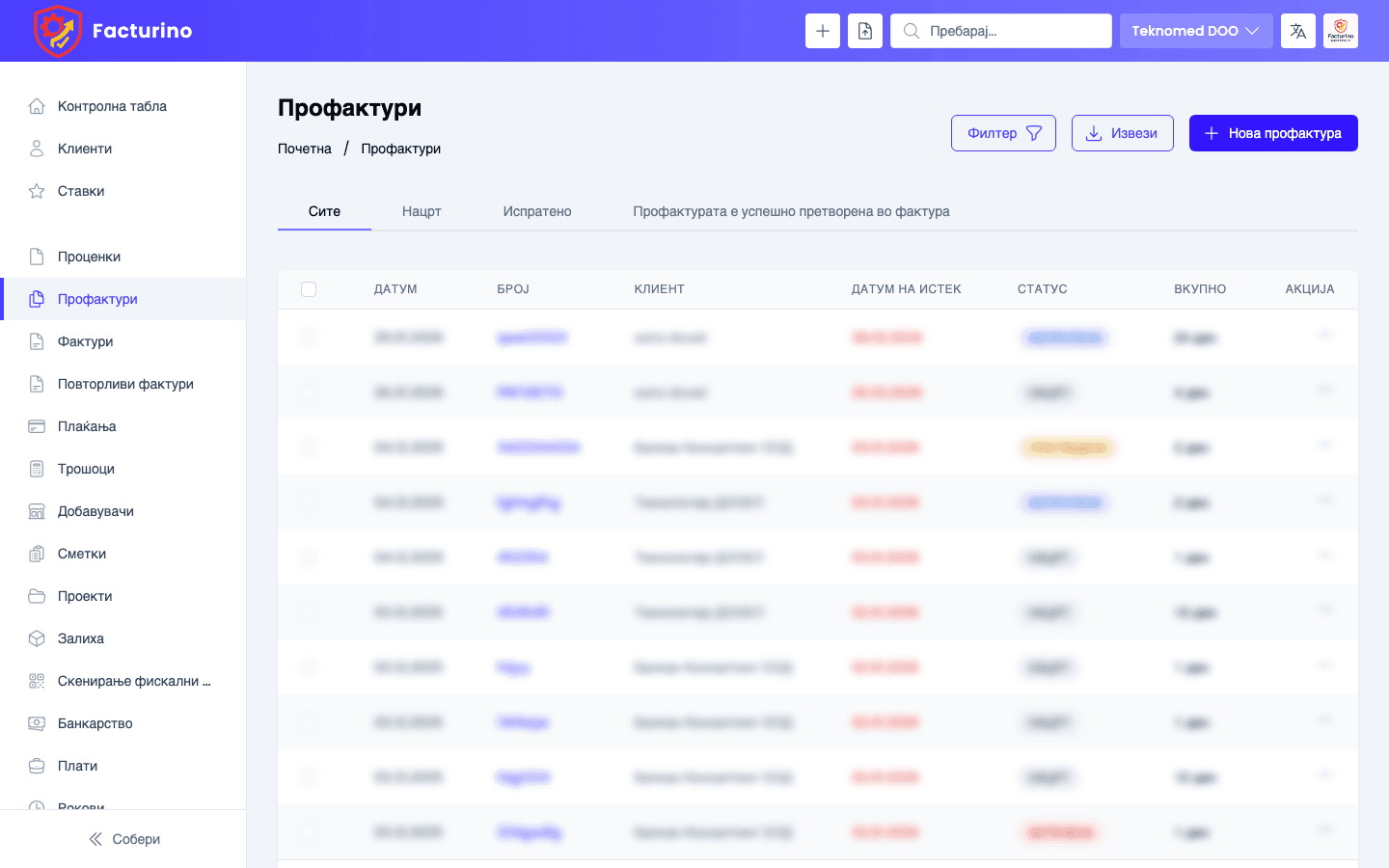Click the plus icon in top header
1389x868 pixels.
(x=822, y=31)
